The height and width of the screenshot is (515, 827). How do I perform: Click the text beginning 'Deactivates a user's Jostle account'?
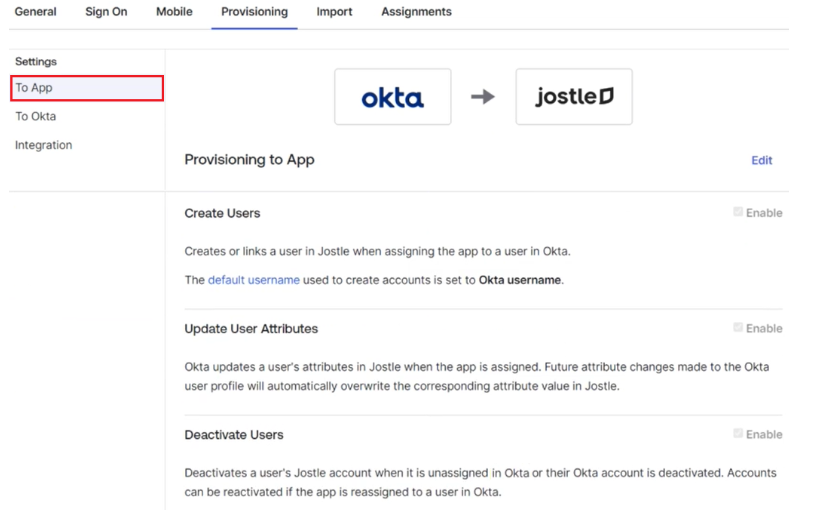(x=480, y=482)
